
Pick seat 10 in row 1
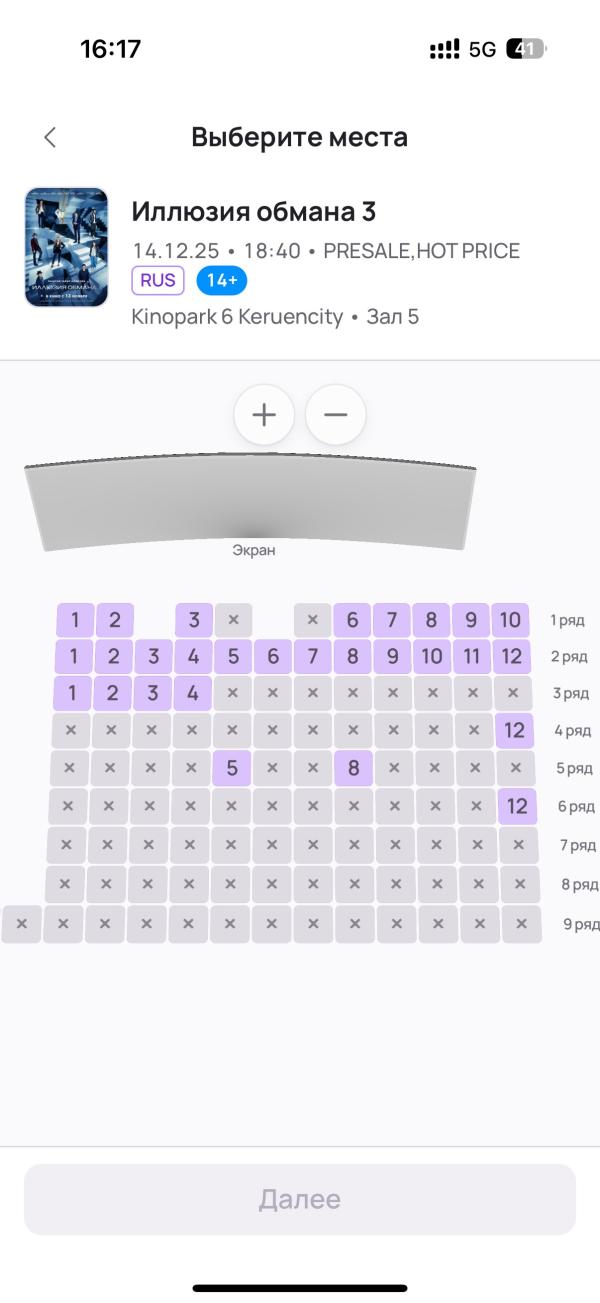pyautogui.click(x=510, y=620)
